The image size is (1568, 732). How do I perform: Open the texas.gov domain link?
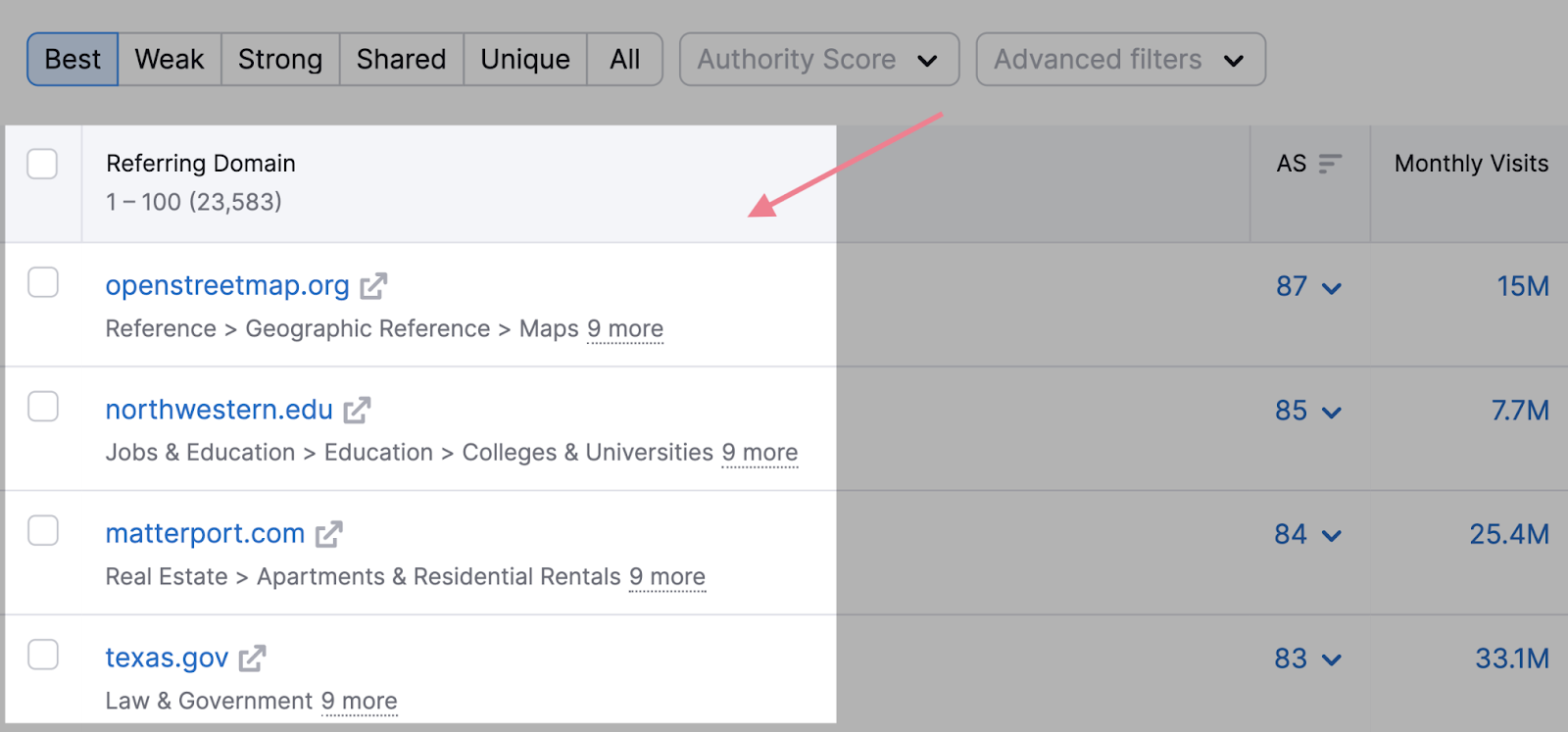click(167, 658)
